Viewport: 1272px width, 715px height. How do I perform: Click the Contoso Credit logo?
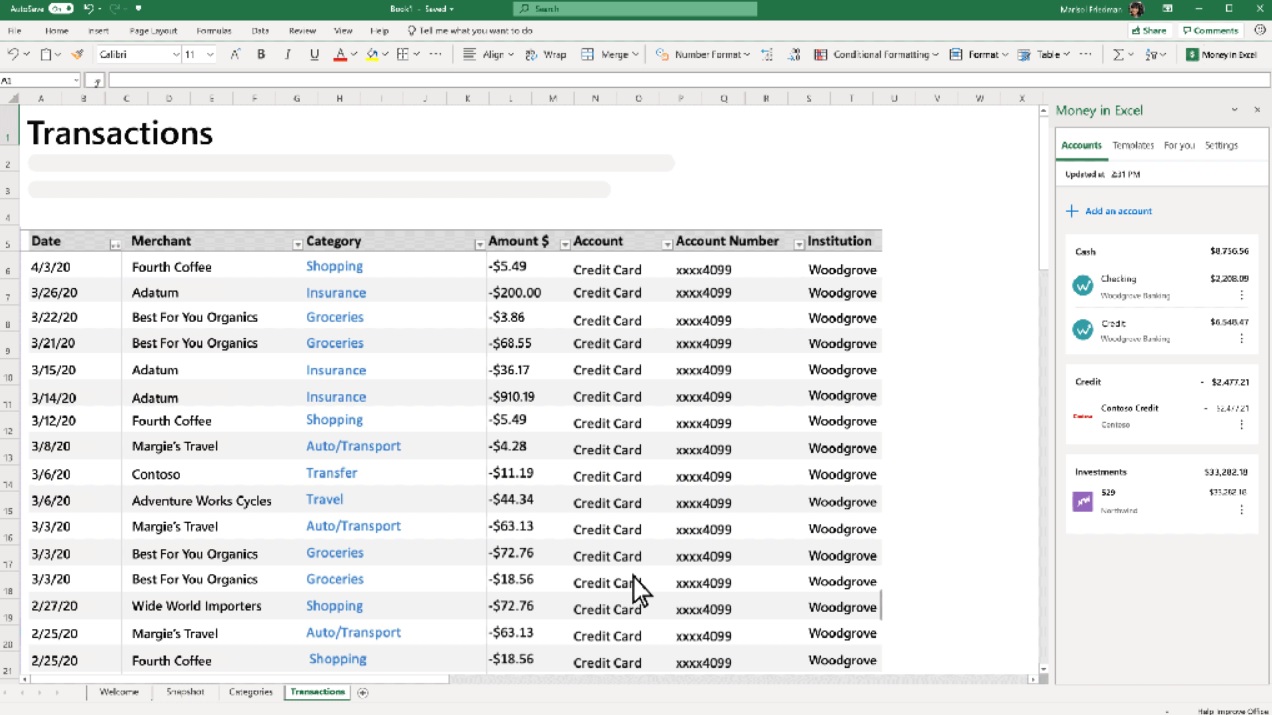(1082, 416)
